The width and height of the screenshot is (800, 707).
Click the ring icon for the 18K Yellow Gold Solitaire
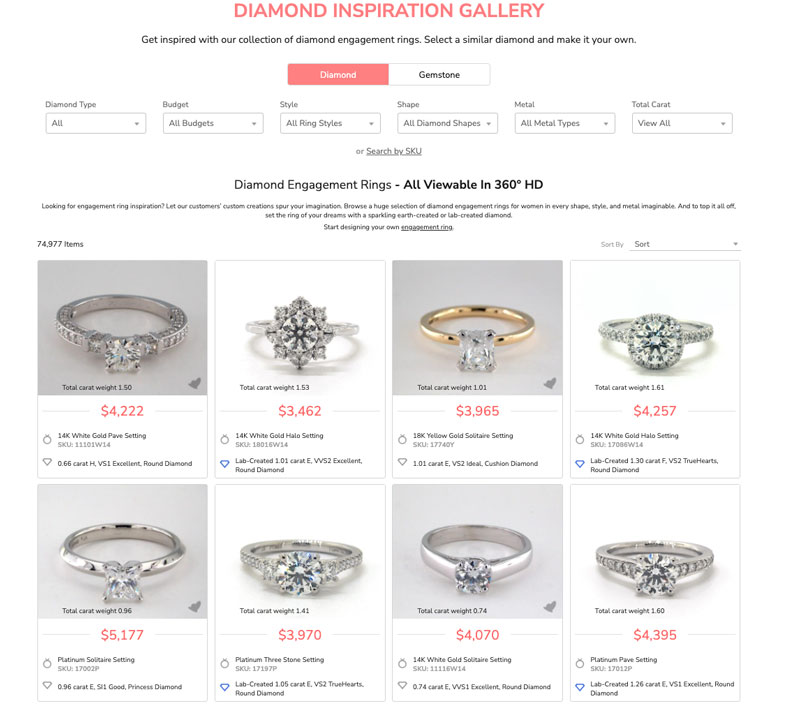[x=401, y=436]
